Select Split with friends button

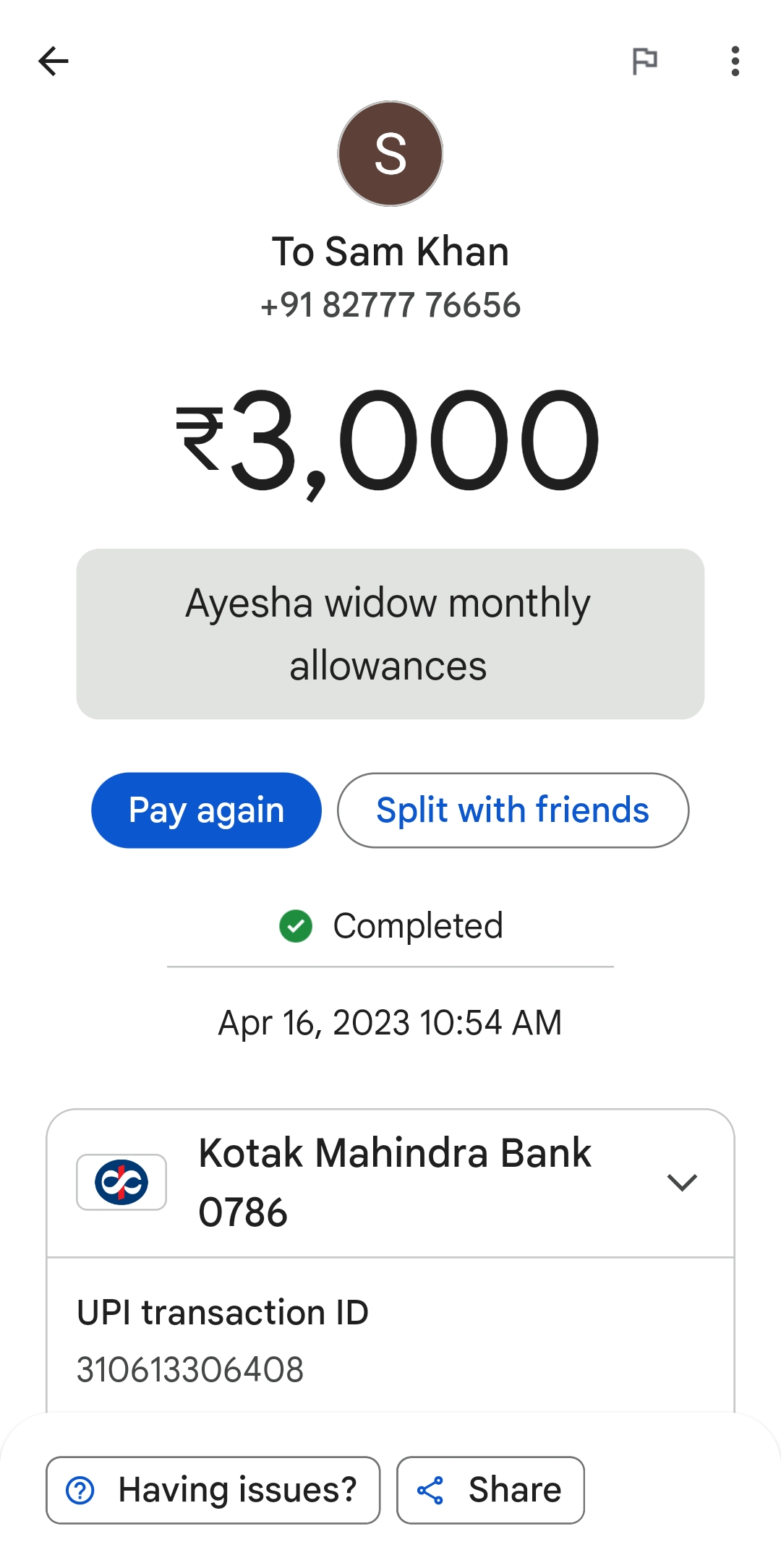click(x=513, y=810)
